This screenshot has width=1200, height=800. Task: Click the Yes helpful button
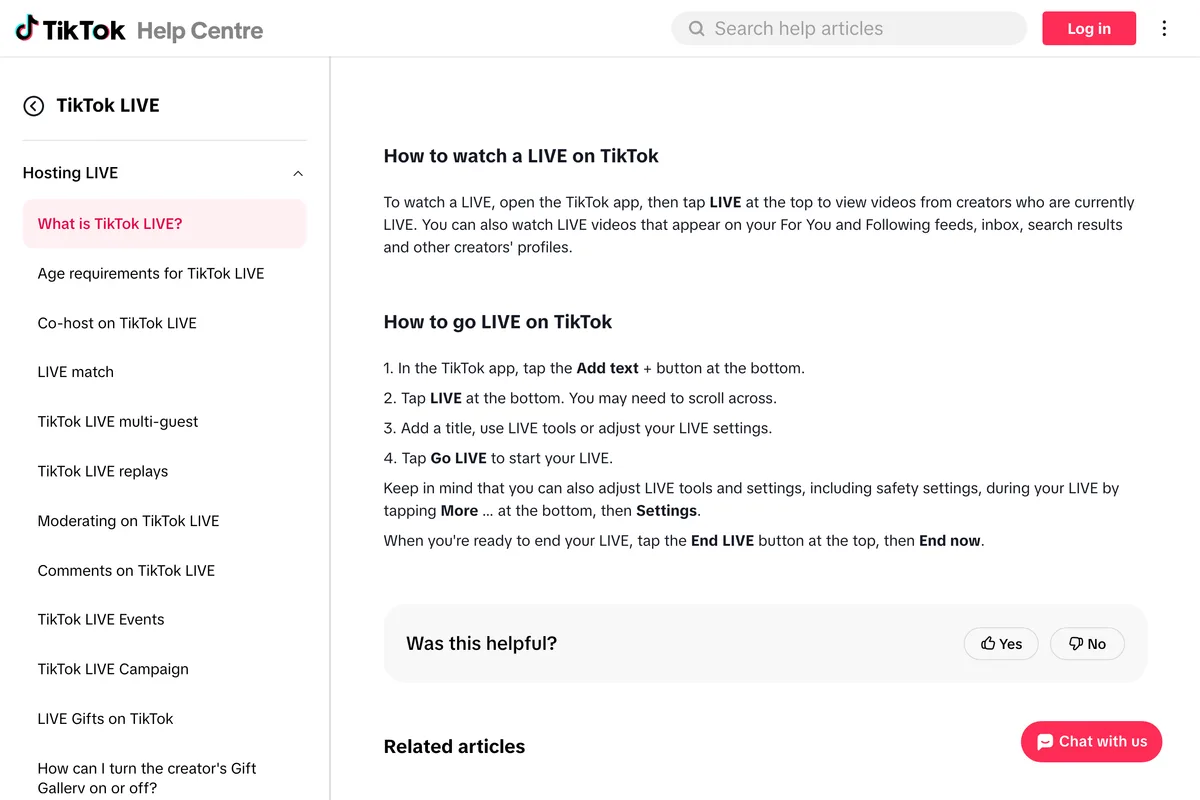pyautogui.click(x=1001, y=644)
